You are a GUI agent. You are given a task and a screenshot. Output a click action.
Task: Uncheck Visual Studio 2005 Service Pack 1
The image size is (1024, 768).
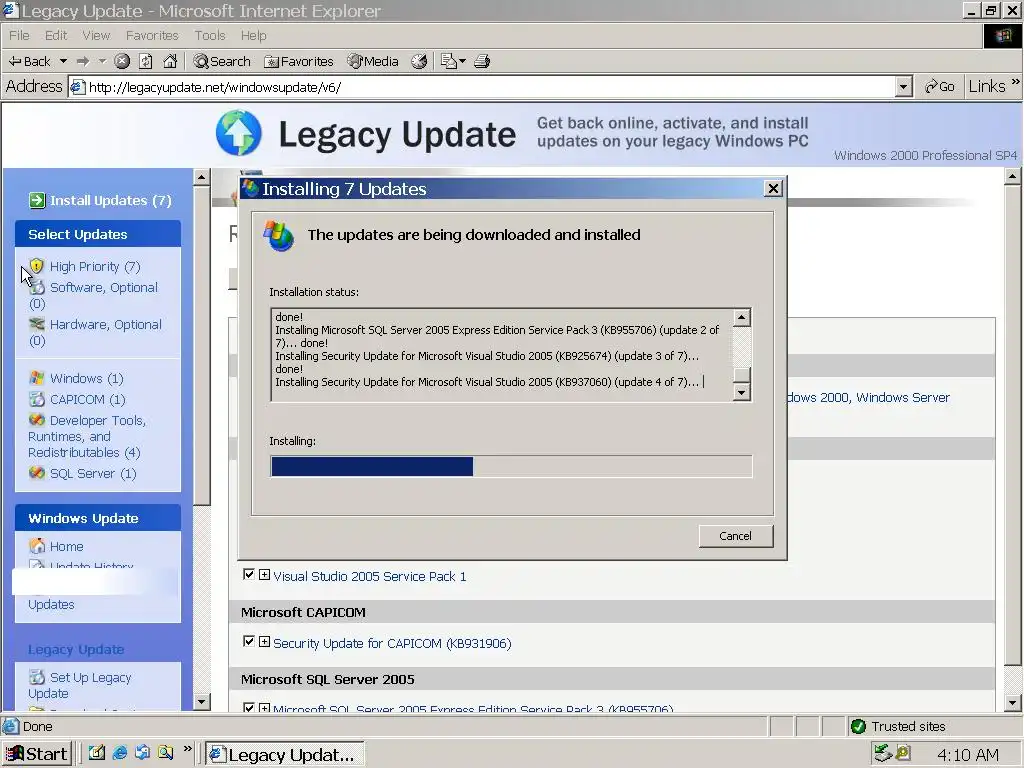click(x=248, y=575)
